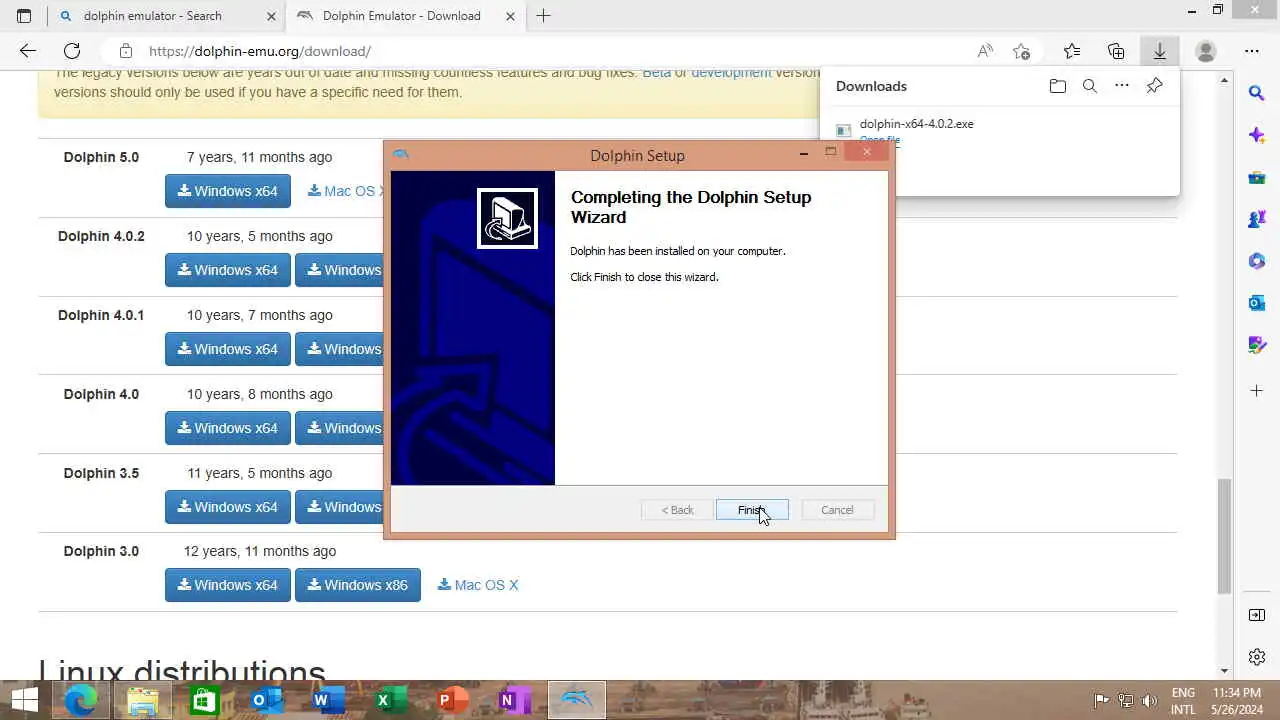Follow the development versions link

731,73
